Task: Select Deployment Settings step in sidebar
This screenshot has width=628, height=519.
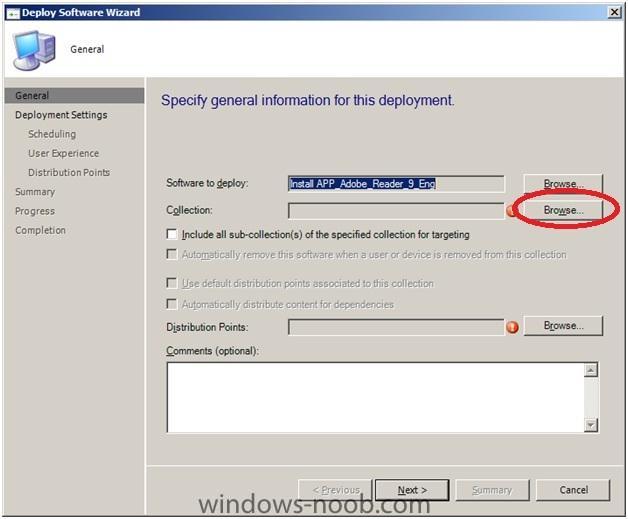Action: pyautogui.click(x=61, y=115)
